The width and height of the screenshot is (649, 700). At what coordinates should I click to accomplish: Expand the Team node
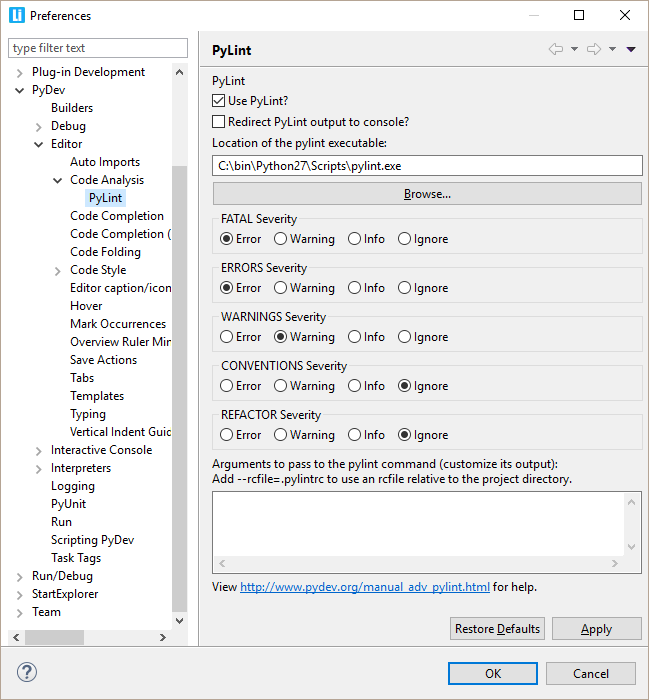click(x=20, y=613)
